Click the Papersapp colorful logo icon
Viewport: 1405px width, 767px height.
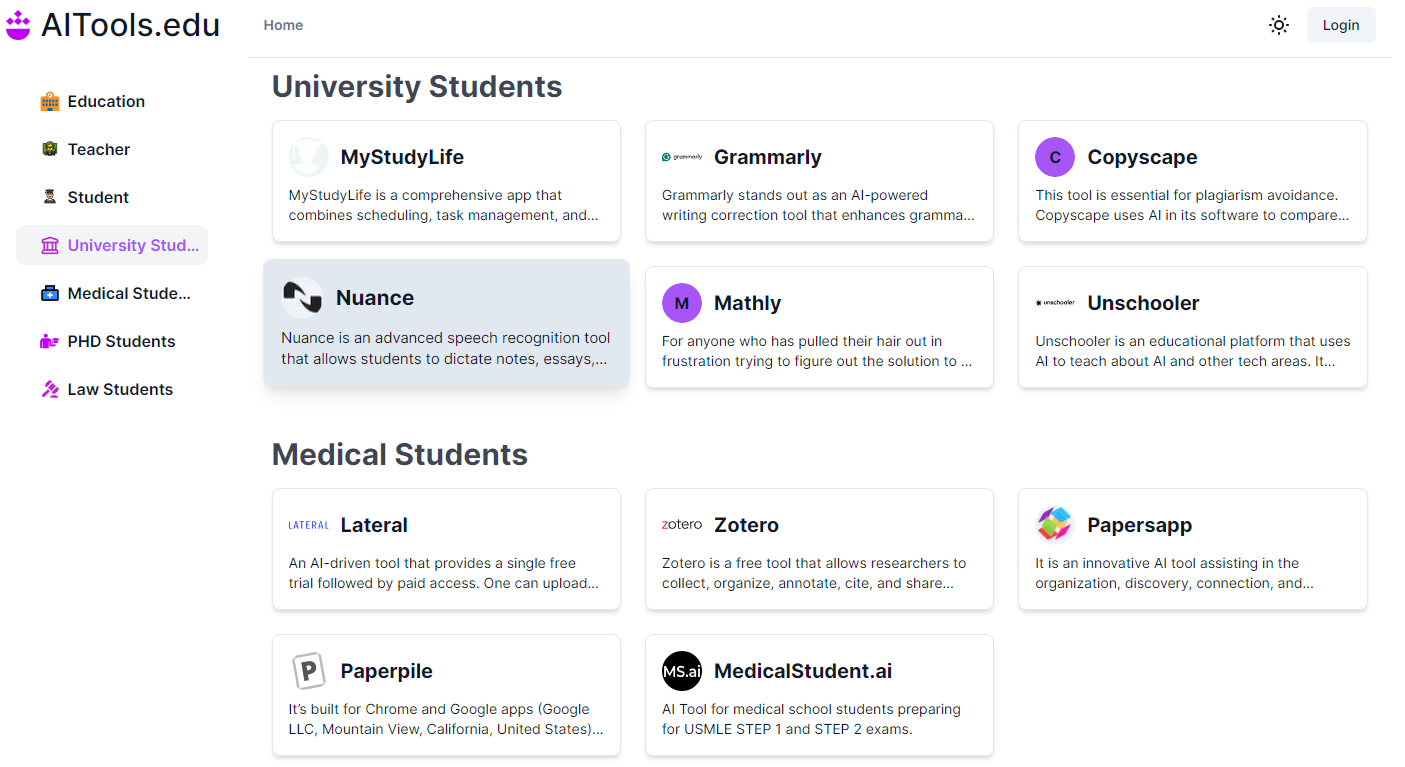1055,525
